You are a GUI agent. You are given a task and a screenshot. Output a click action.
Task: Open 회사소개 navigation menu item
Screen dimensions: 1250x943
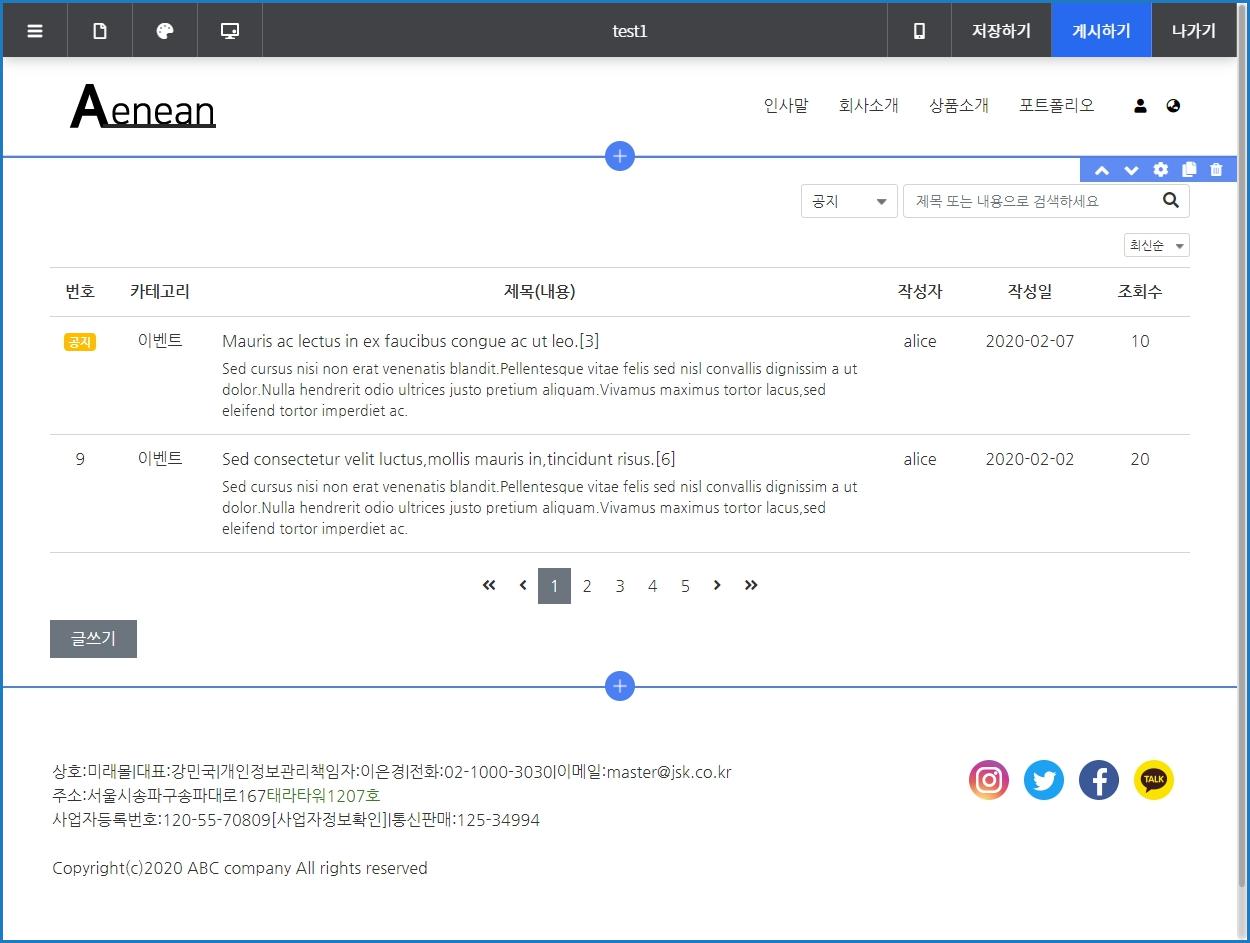(868, 106)
